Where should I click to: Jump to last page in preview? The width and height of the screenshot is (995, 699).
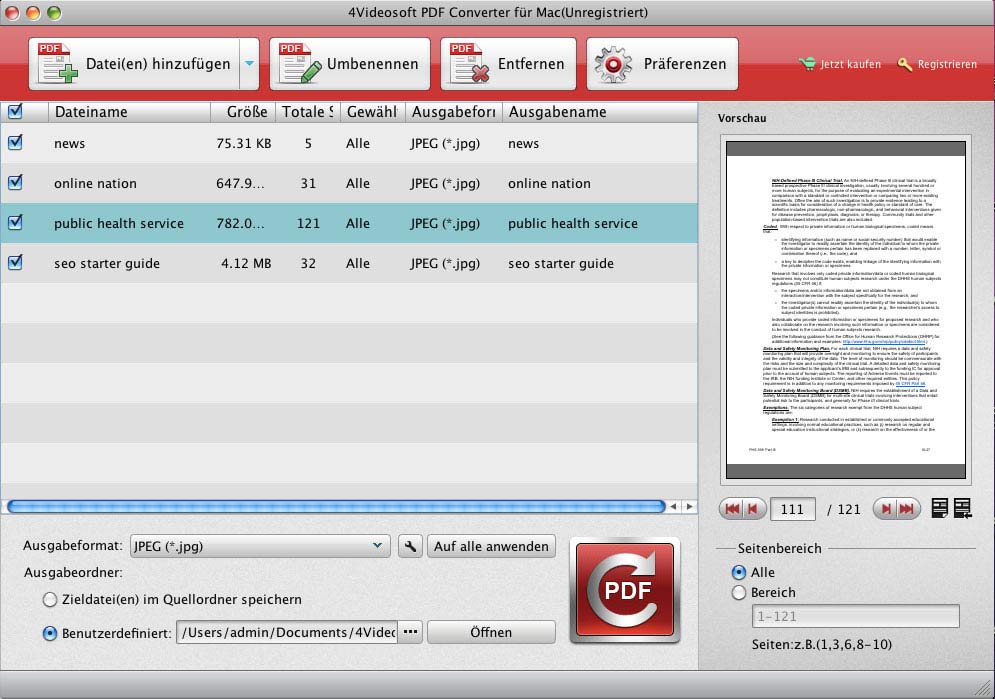908,509
